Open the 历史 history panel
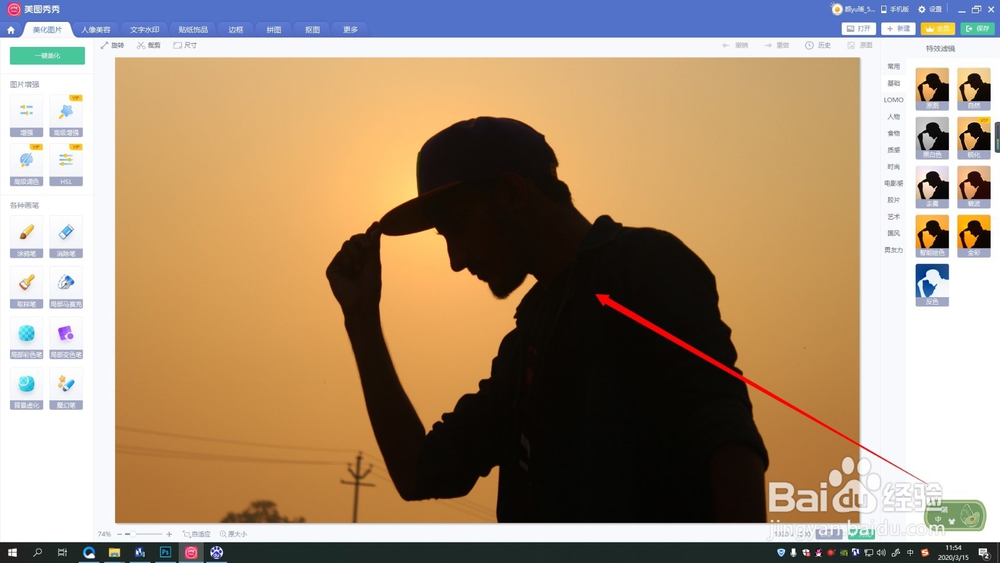Viewport: 1000px width, 563px height. pos(818,45)
